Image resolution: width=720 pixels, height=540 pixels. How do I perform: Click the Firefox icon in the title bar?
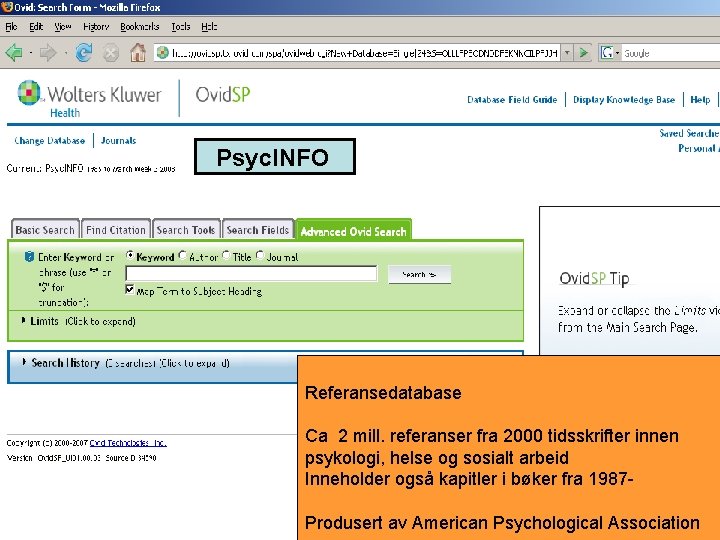[6, 7]
